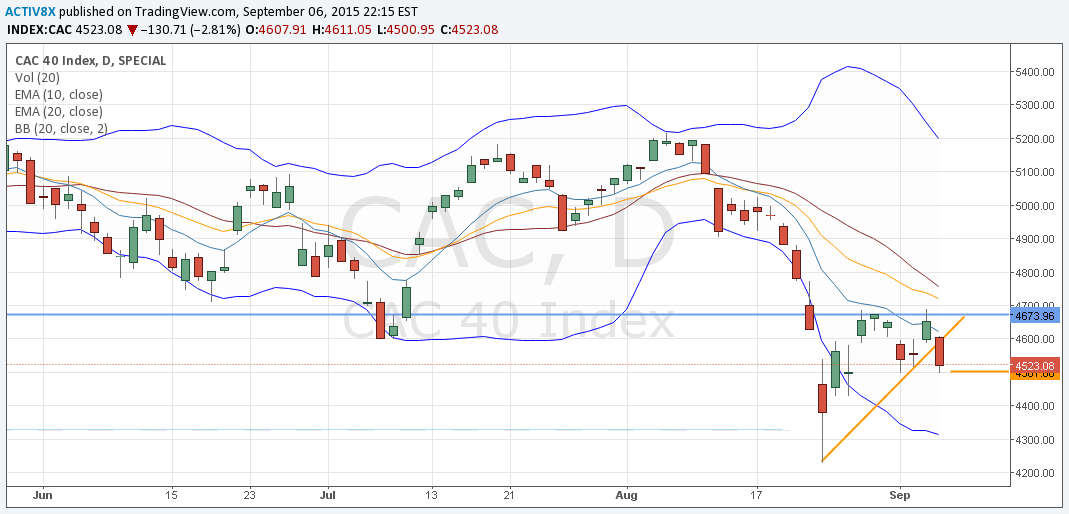1069x514 pixels.
Task: Click the 5300.00 price axis label
Action: (1035, 106)
